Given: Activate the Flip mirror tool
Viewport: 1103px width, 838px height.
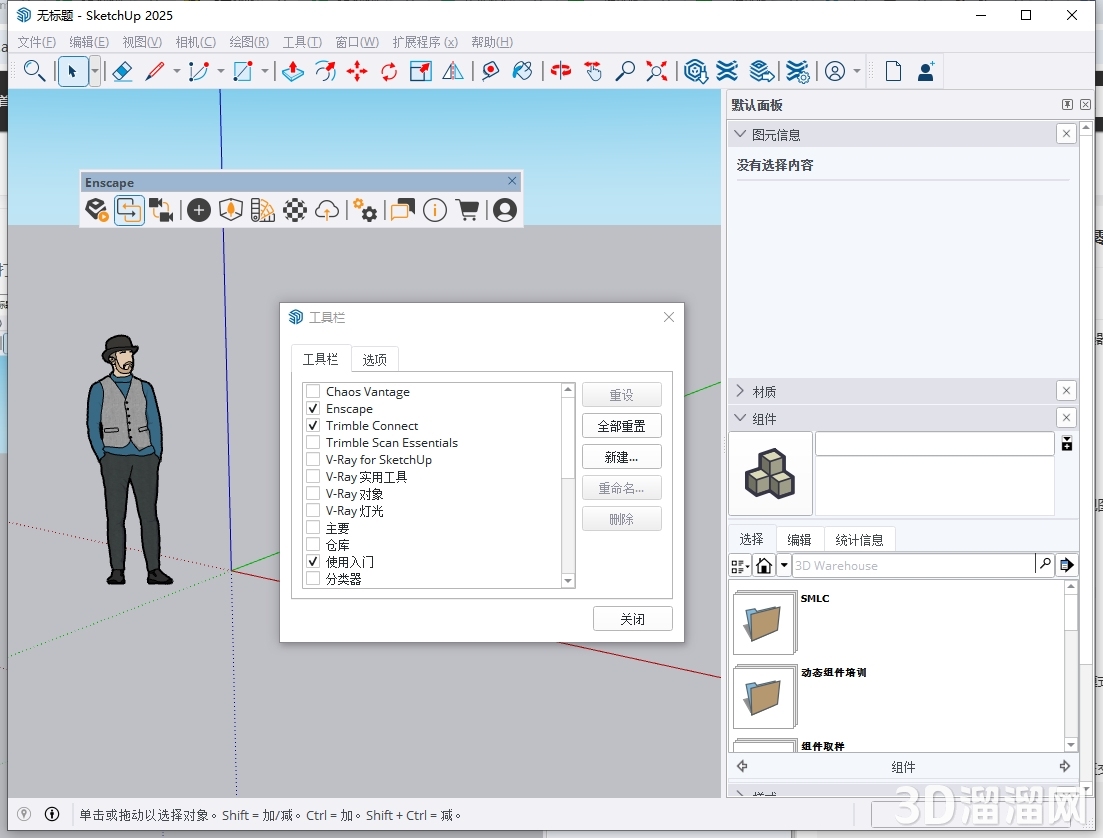Looking at the screenshot, I should click(x=453, y=71).
